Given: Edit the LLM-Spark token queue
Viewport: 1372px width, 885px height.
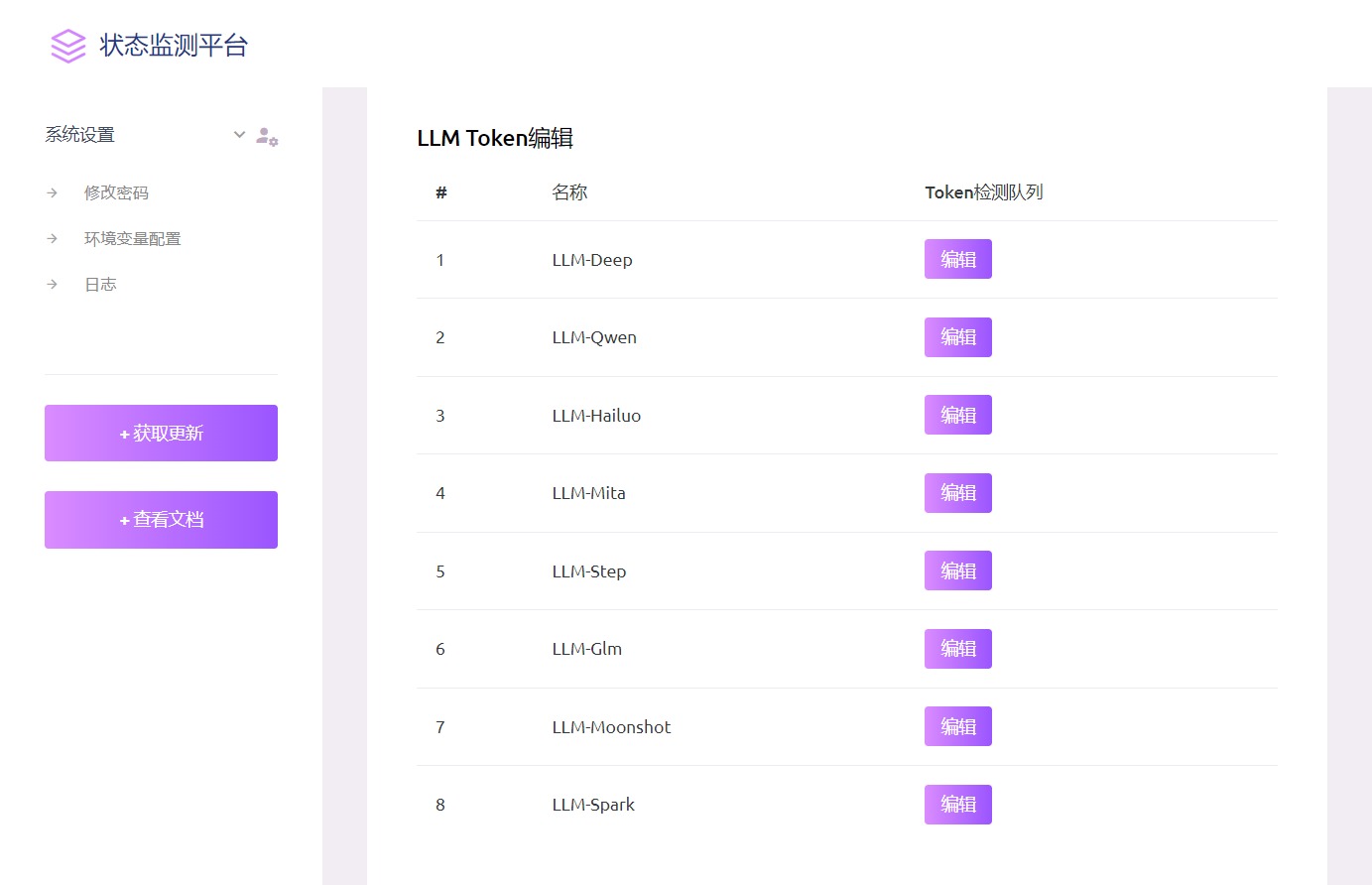Looking at the screenshot, I should 957,805.
